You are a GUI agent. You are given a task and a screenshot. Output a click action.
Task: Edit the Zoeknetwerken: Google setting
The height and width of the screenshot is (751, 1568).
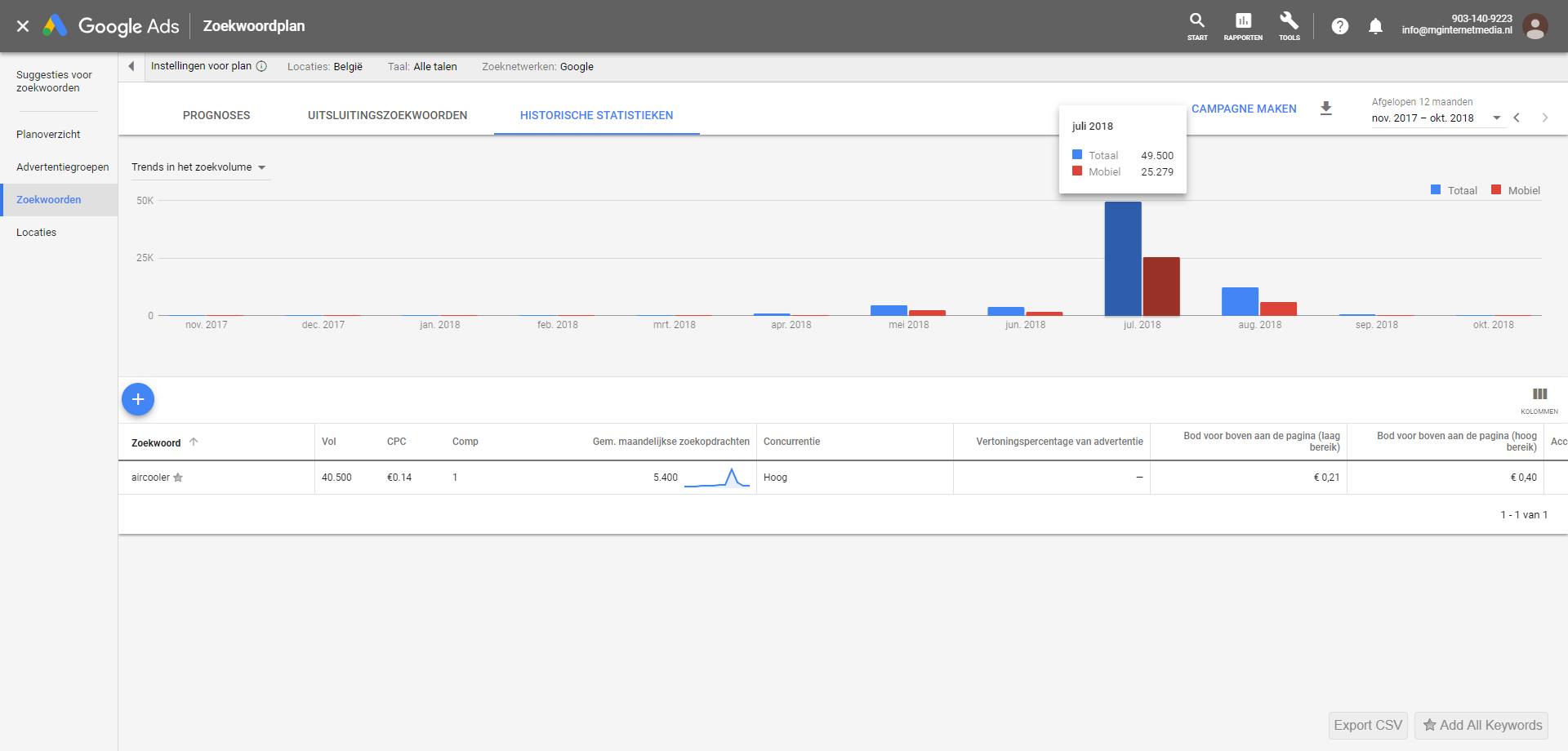[x=537, y=67]
